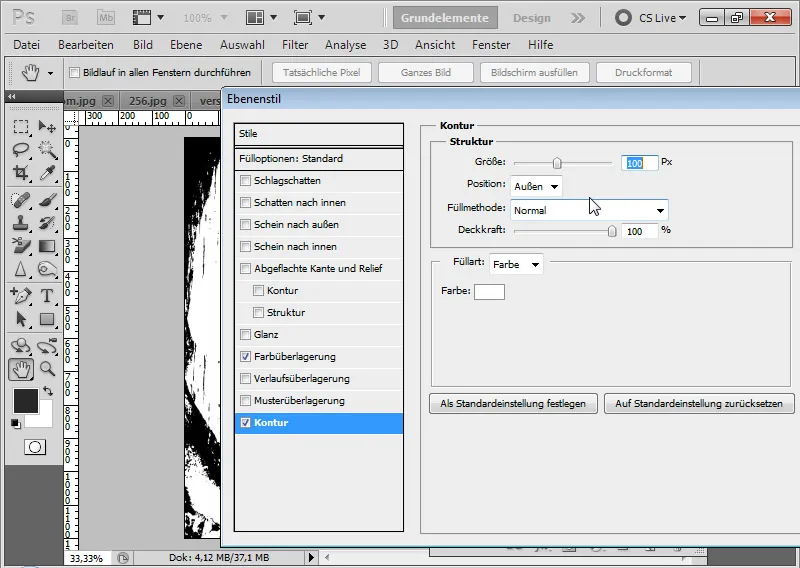The image size is (800, 568).
Task: Click the Größe slider handle
Action: (557, 163)
